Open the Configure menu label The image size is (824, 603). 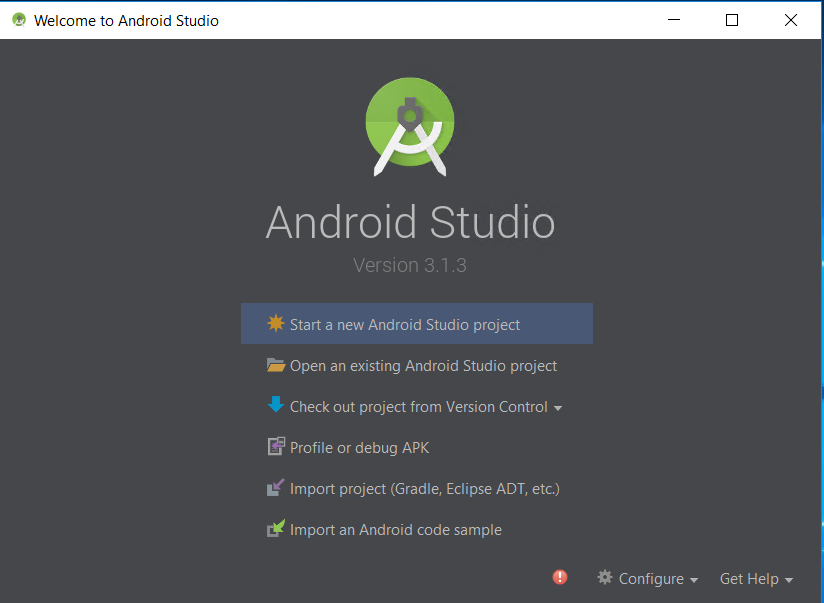(x=651, y=578)
